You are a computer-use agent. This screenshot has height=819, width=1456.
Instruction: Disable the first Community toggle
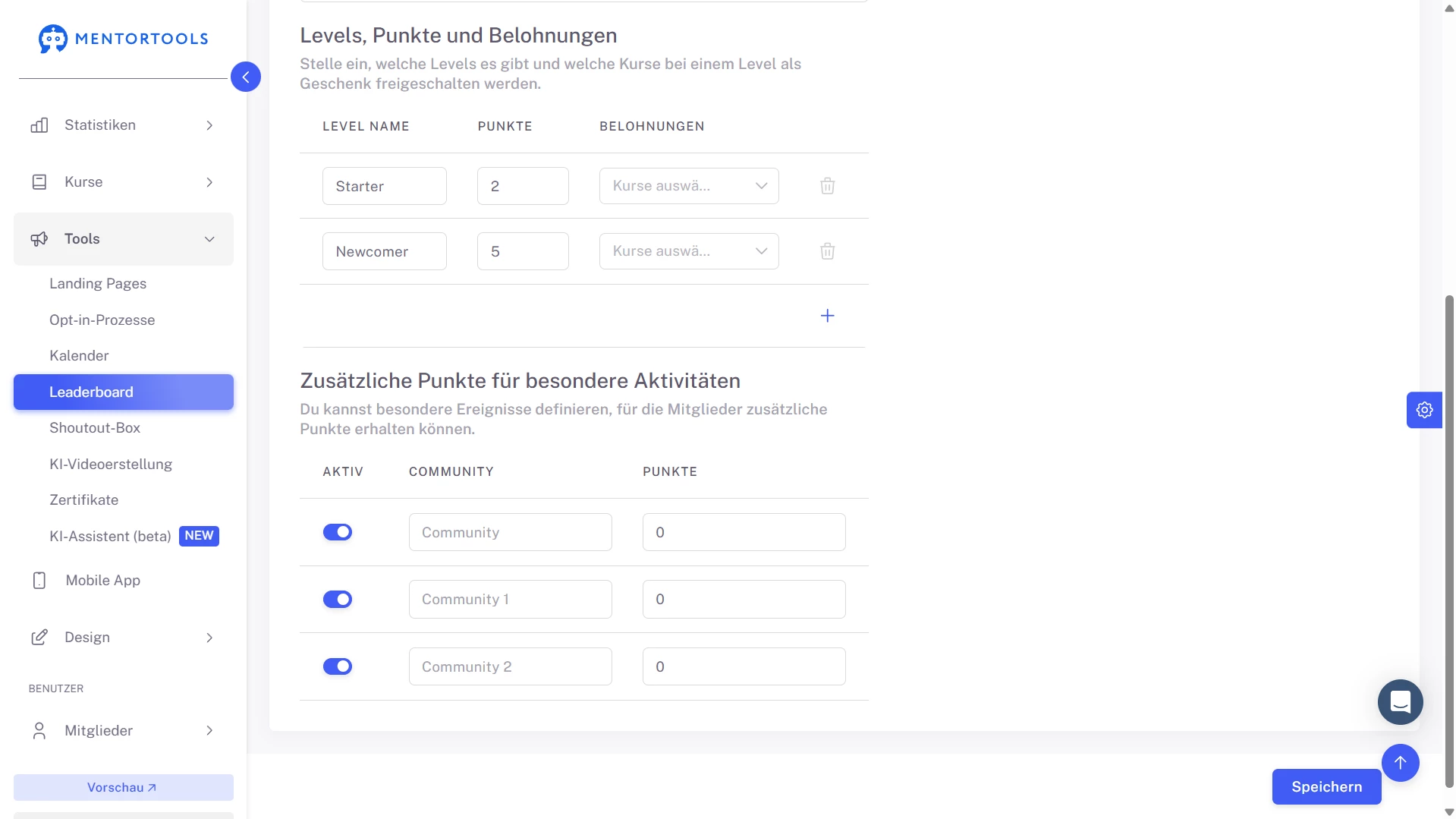[x=338, y=532]
